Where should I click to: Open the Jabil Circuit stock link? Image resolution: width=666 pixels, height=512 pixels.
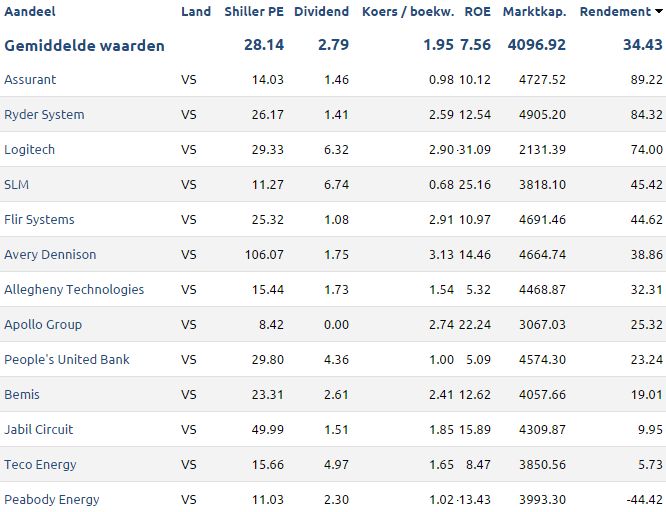point(39,430)
